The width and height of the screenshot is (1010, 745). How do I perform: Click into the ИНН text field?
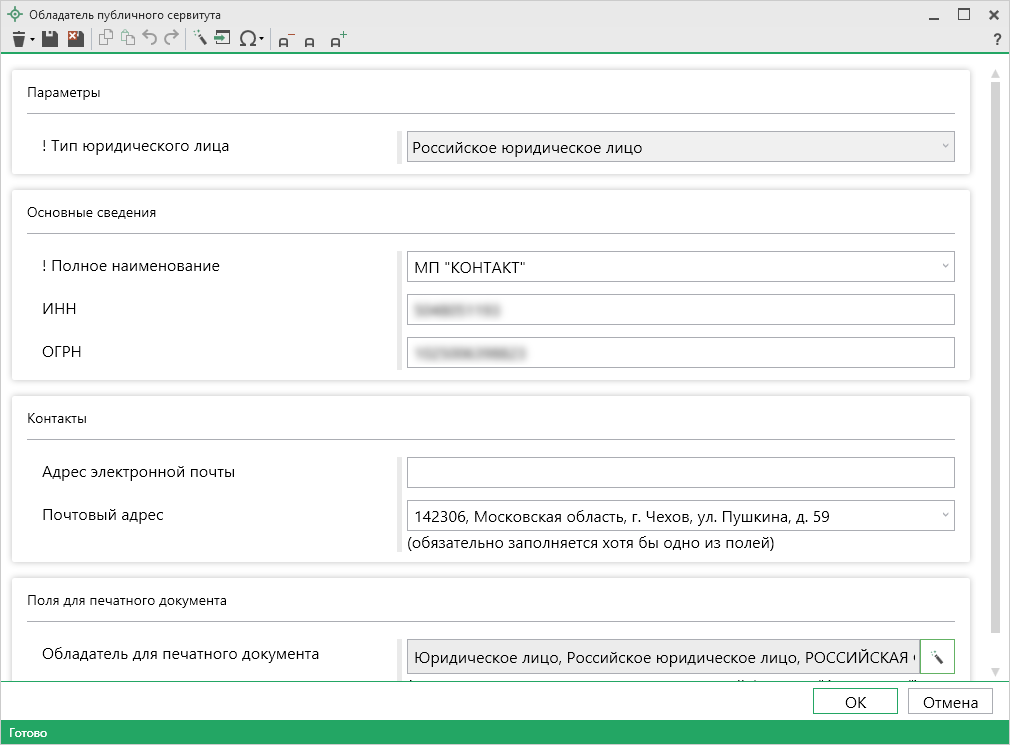680,310
